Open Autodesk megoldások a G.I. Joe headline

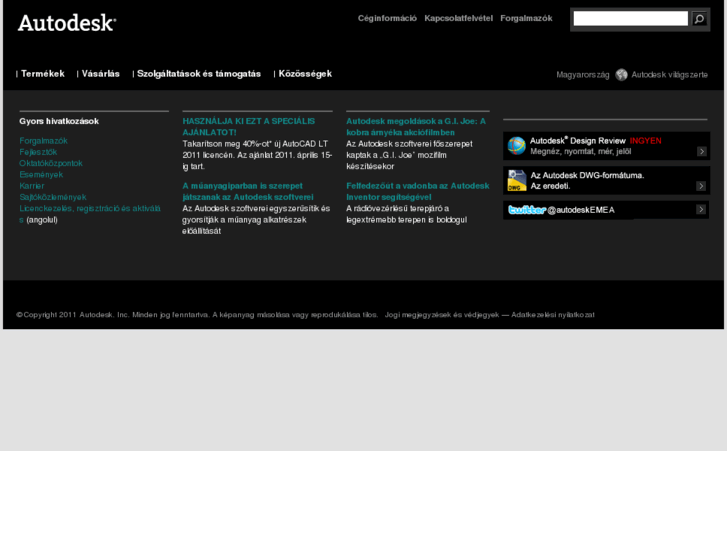(416, 127)
